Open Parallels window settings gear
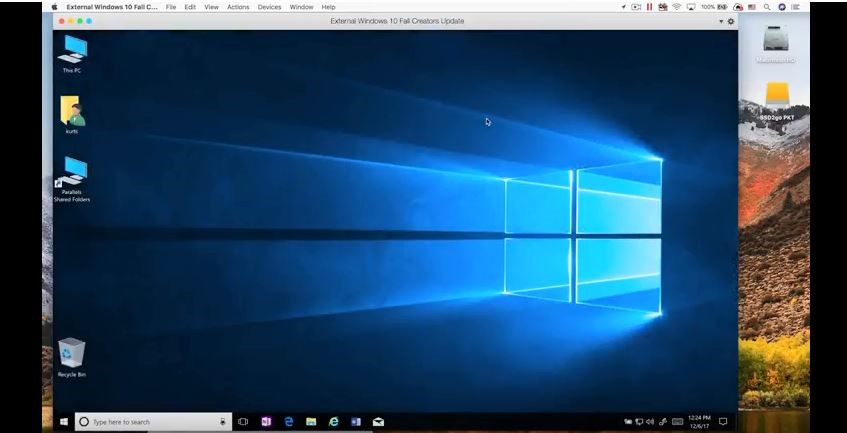This screenshot has width=847, height=433. tap(731, 21)
